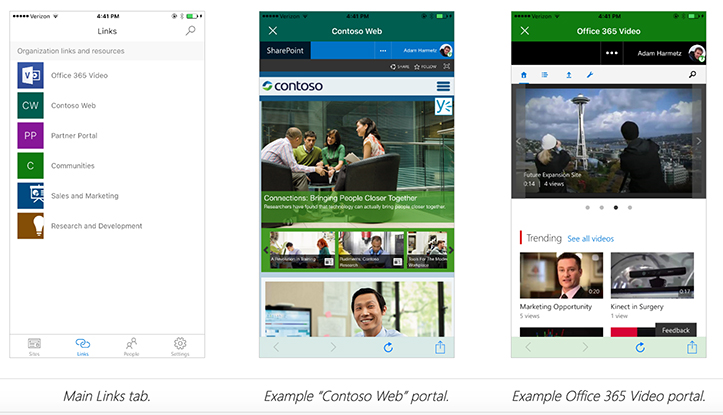The height and width of the screenshot is (415, 723).
Task: Switch to the Settings tab
Action: (x=180, y=347)
